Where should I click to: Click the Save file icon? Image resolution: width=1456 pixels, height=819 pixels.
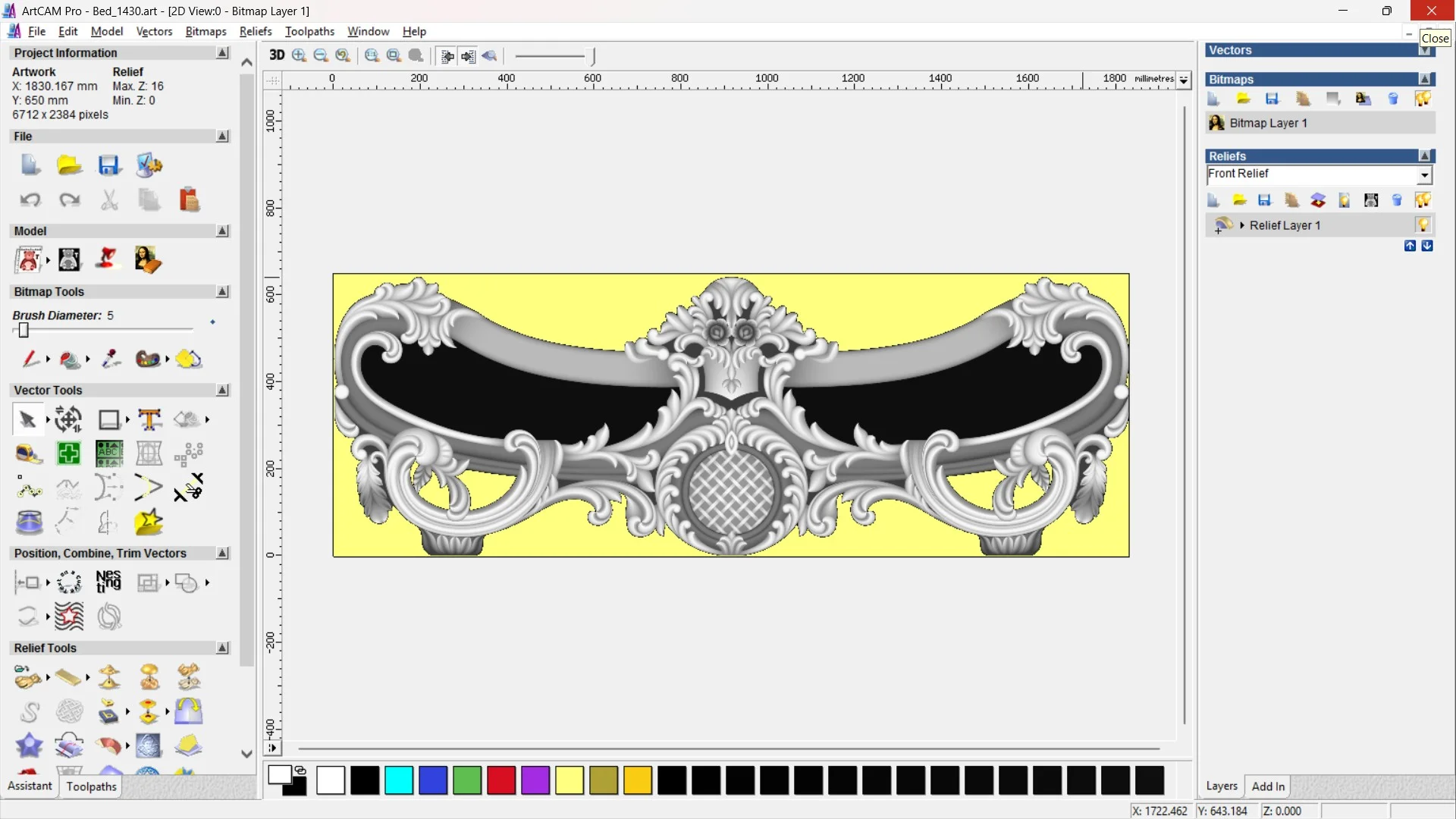pyautogui.click(x=109, y=165)
